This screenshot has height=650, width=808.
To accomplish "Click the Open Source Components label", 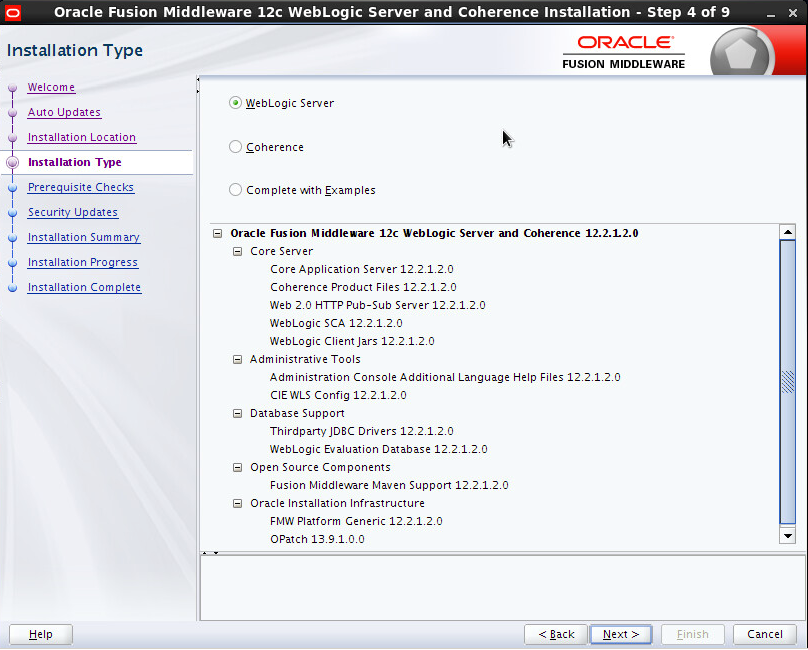I will (320, 467).
